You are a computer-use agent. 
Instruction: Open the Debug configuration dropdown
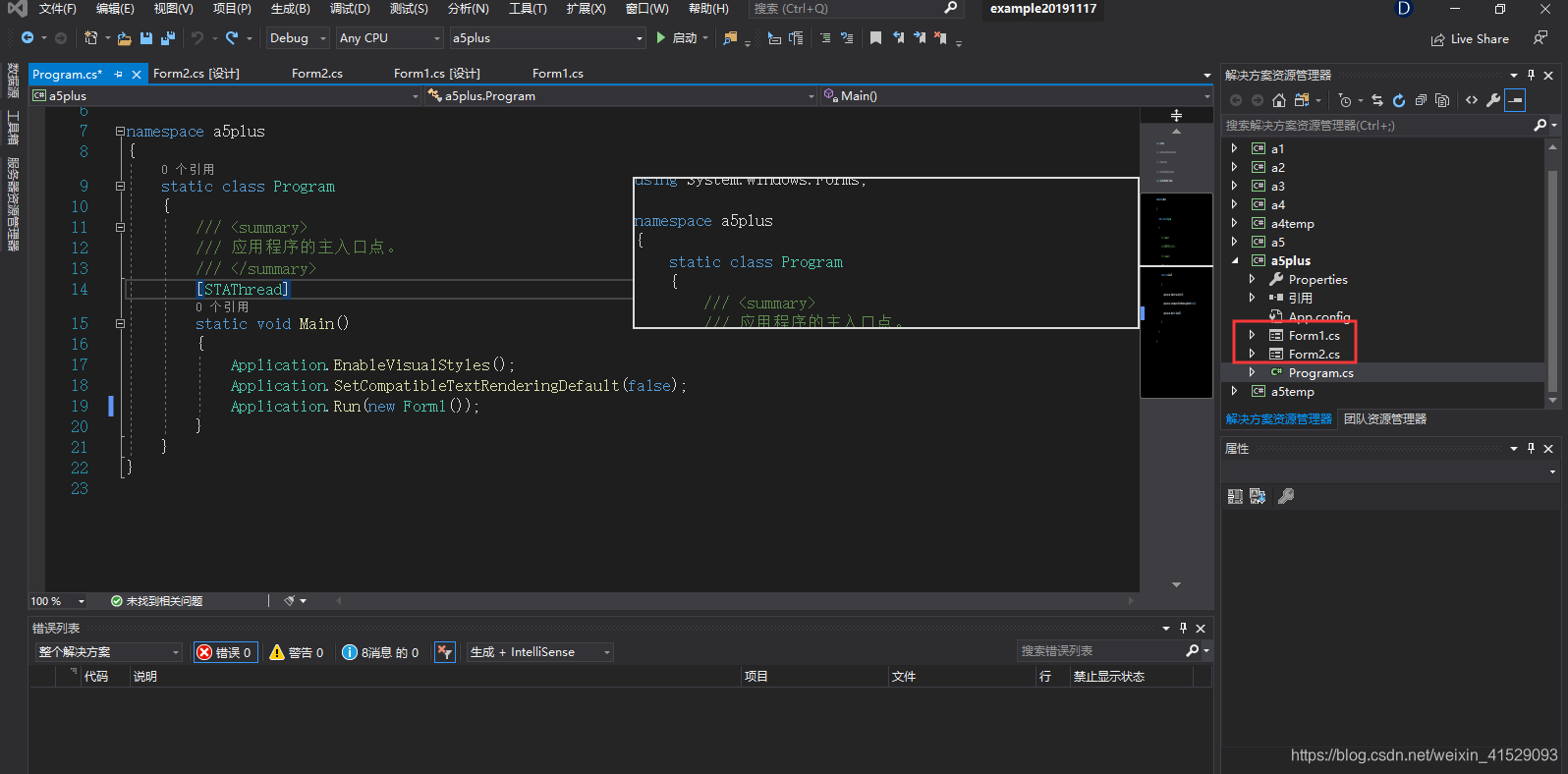click(299, 38)
